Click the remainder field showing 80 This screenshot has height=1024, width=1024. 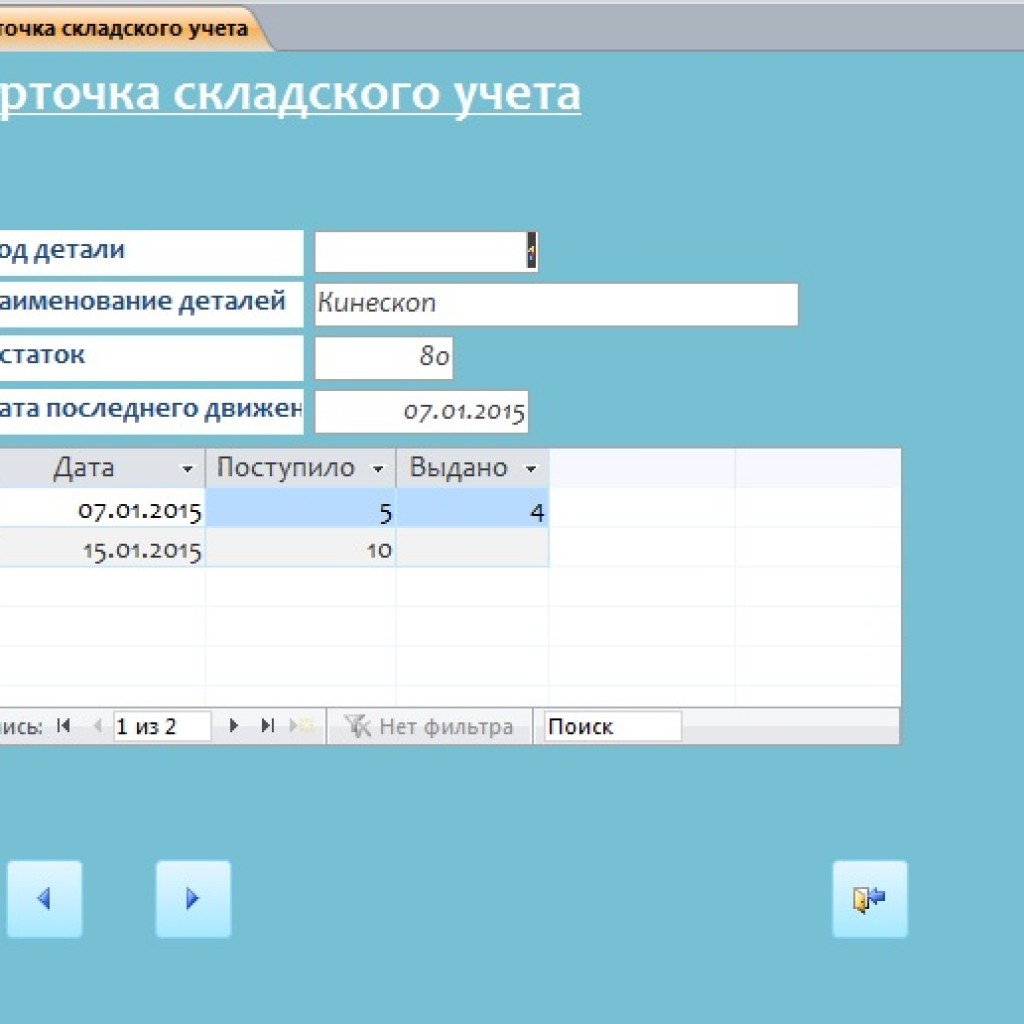click(x=384, y=358)
